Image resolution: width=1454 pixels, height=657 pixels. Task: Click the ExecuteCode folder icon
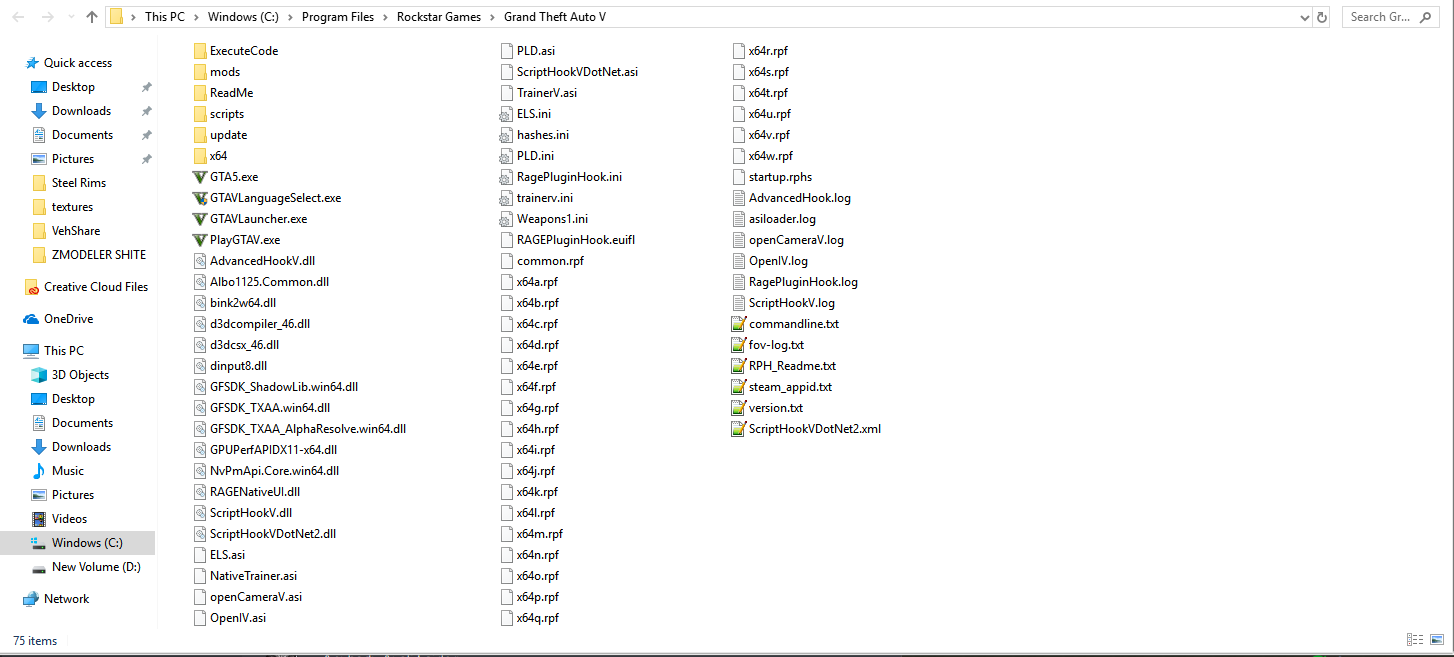(200, 51)
